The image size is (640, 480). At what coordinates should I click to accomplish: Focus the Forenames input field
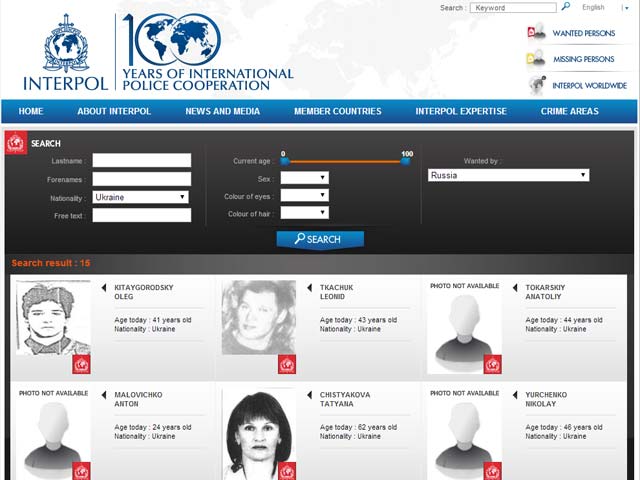point(142,179)
